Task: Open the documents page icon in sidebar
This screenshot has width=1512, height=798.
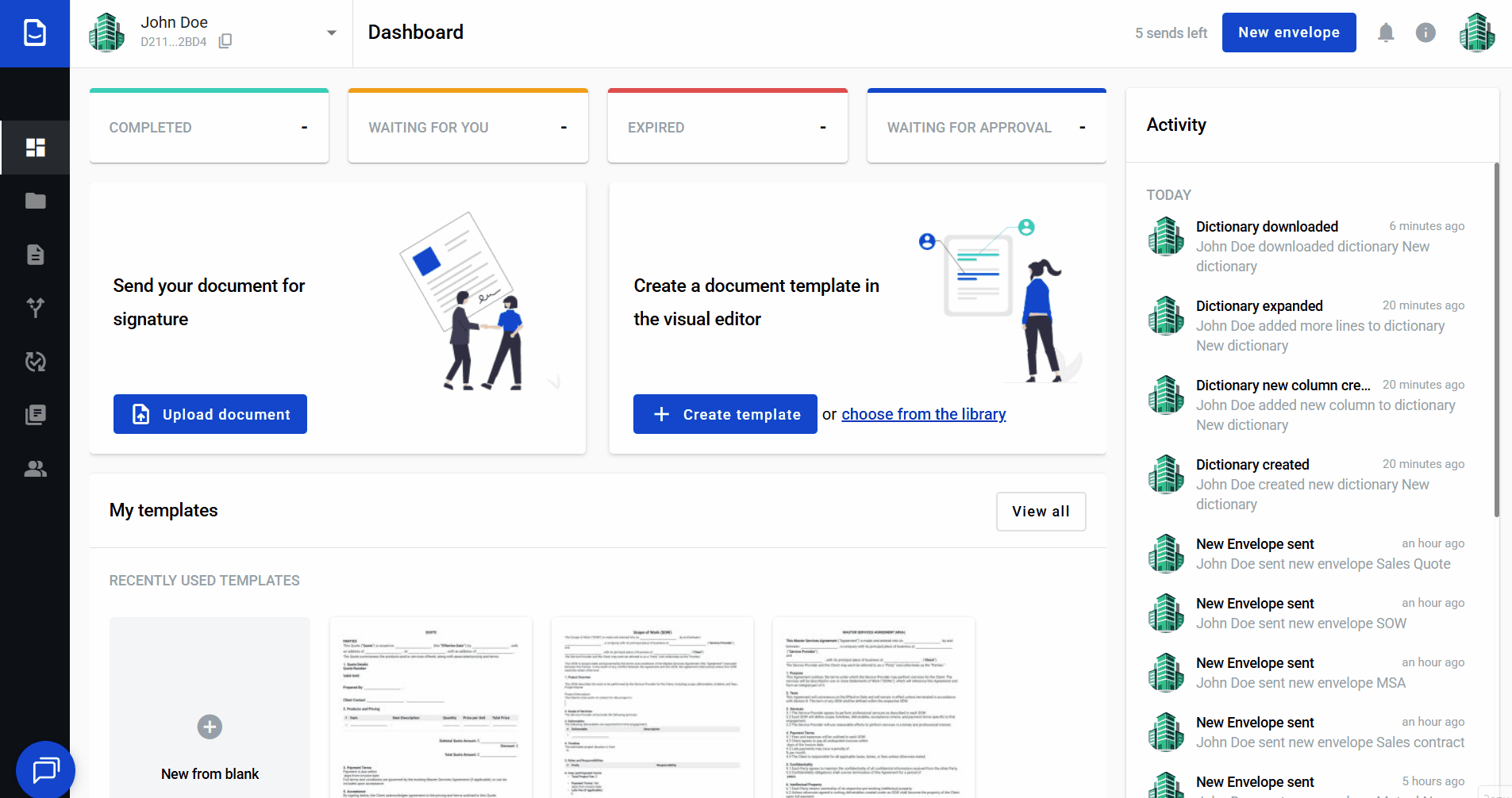Action: [35, 255]
